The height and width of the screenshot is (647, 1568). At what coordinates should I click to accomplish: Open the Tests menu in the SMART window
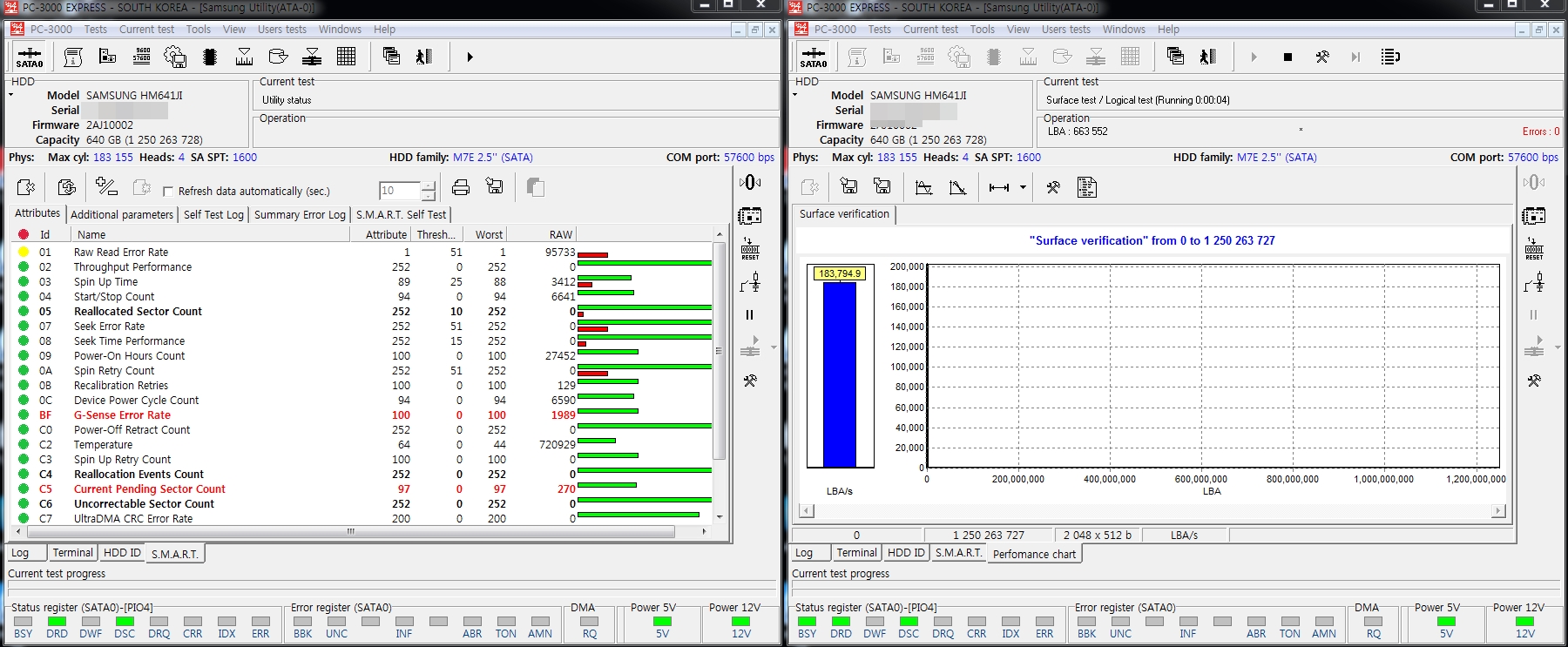click(96, 29)
